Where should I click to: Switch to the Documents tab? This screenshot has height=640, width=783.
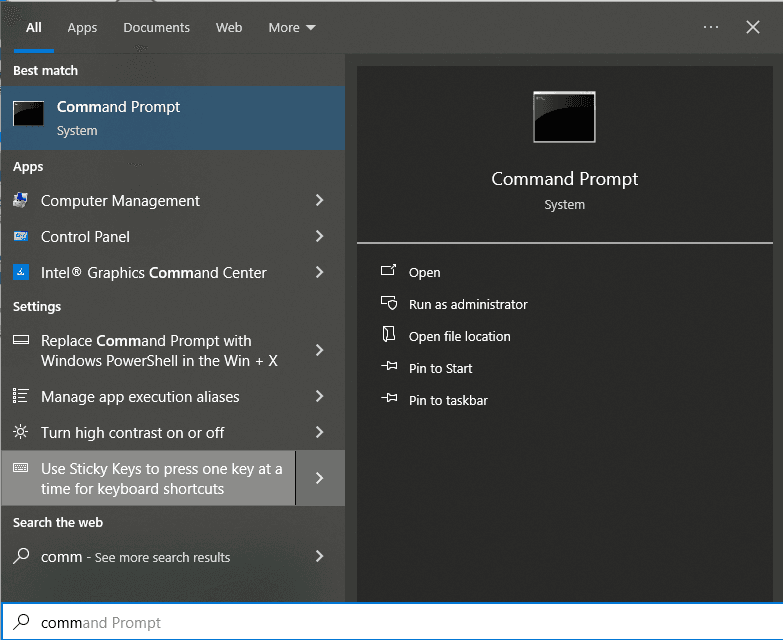pos(155,27)
